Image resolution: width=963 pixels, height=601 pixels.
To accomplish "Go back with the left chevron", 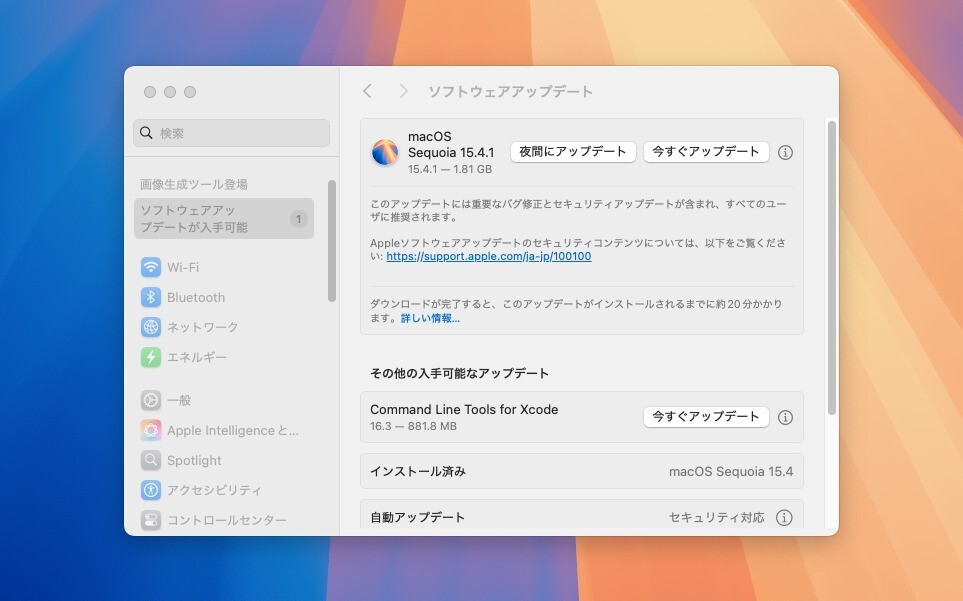I will click(x=367, y=91).
